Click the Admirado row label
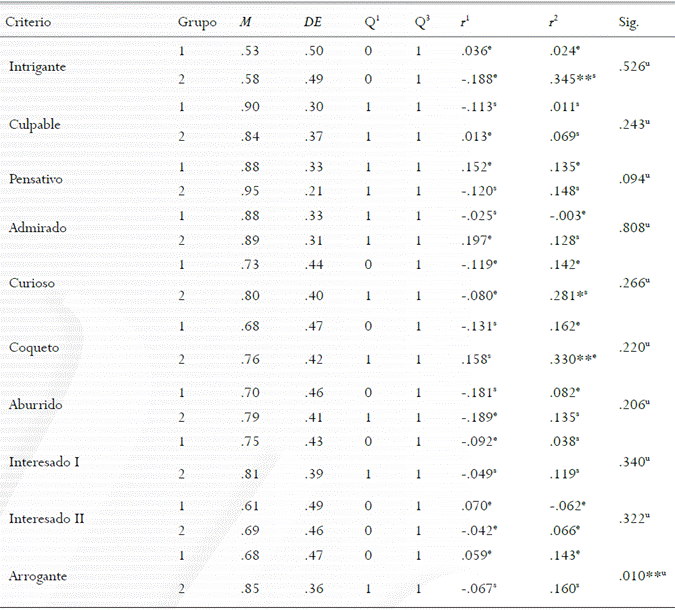 pos(37,227)
